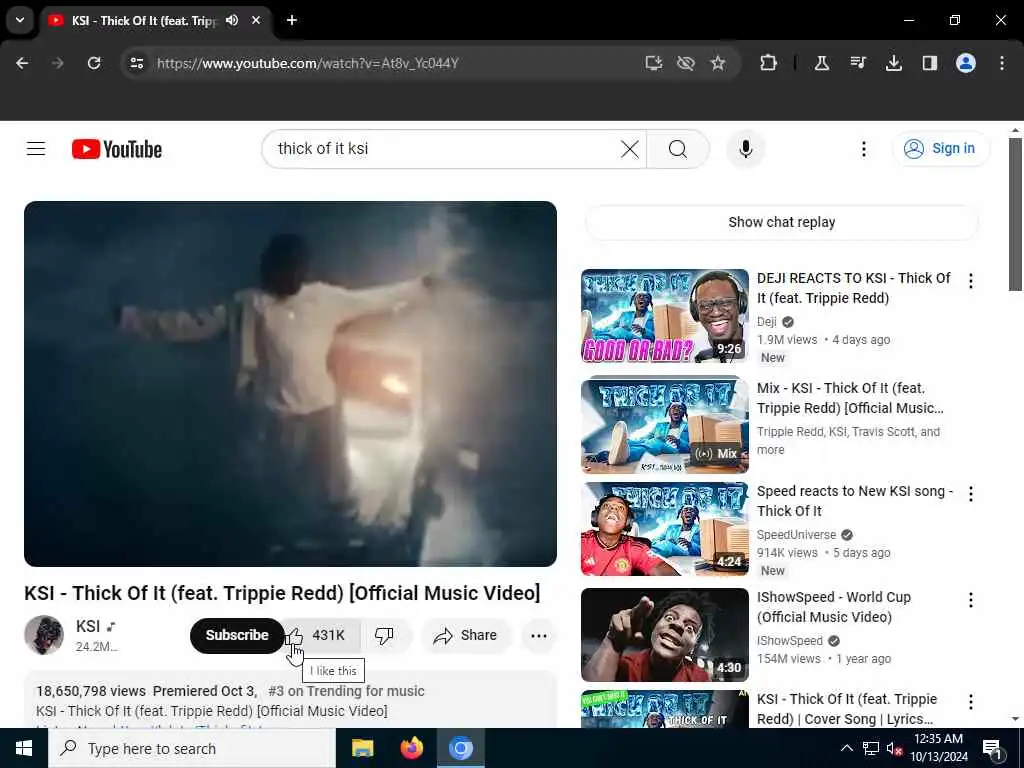The image size is (1024, 768).
Task: Open browser extensions puzzle icon
Action: [768, 63]
